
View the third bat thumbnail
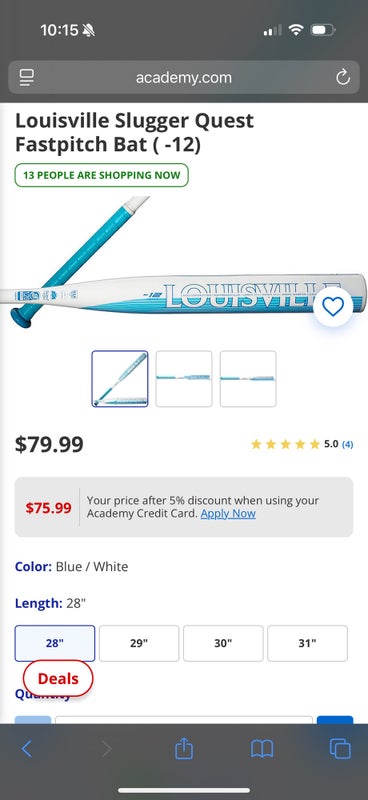coord(248,379)
